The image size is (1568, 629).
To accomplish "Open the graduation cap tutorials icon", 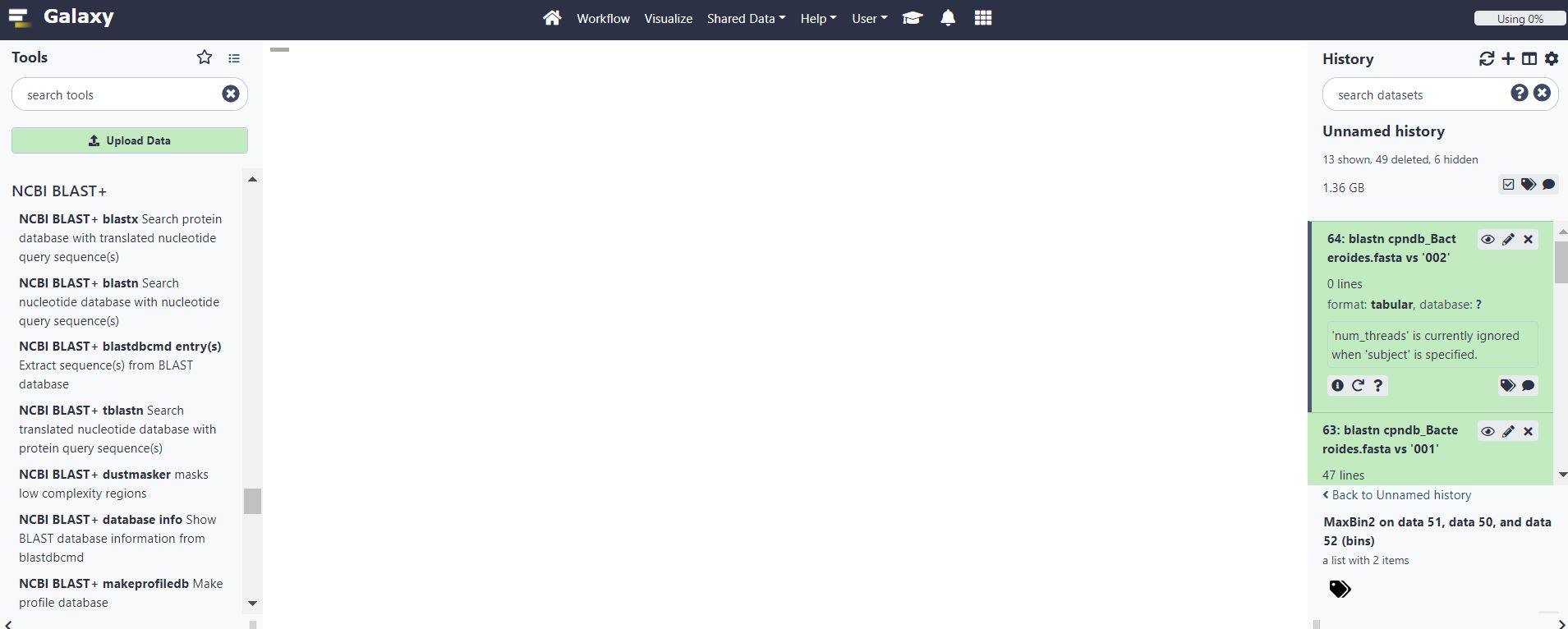I will (913, 18).
